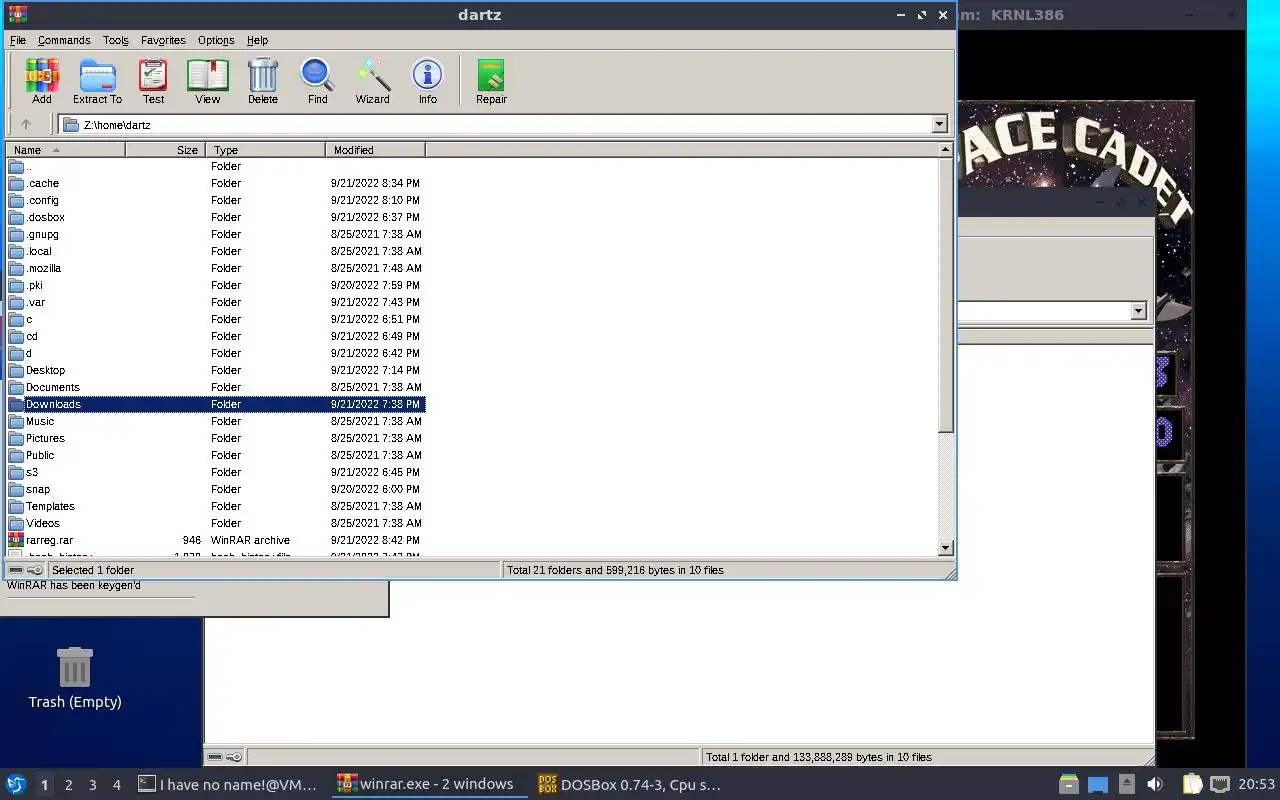Screen dimensions: 1280x800
Task: Select the Documents folder row
Action: (x=215, y=387)
